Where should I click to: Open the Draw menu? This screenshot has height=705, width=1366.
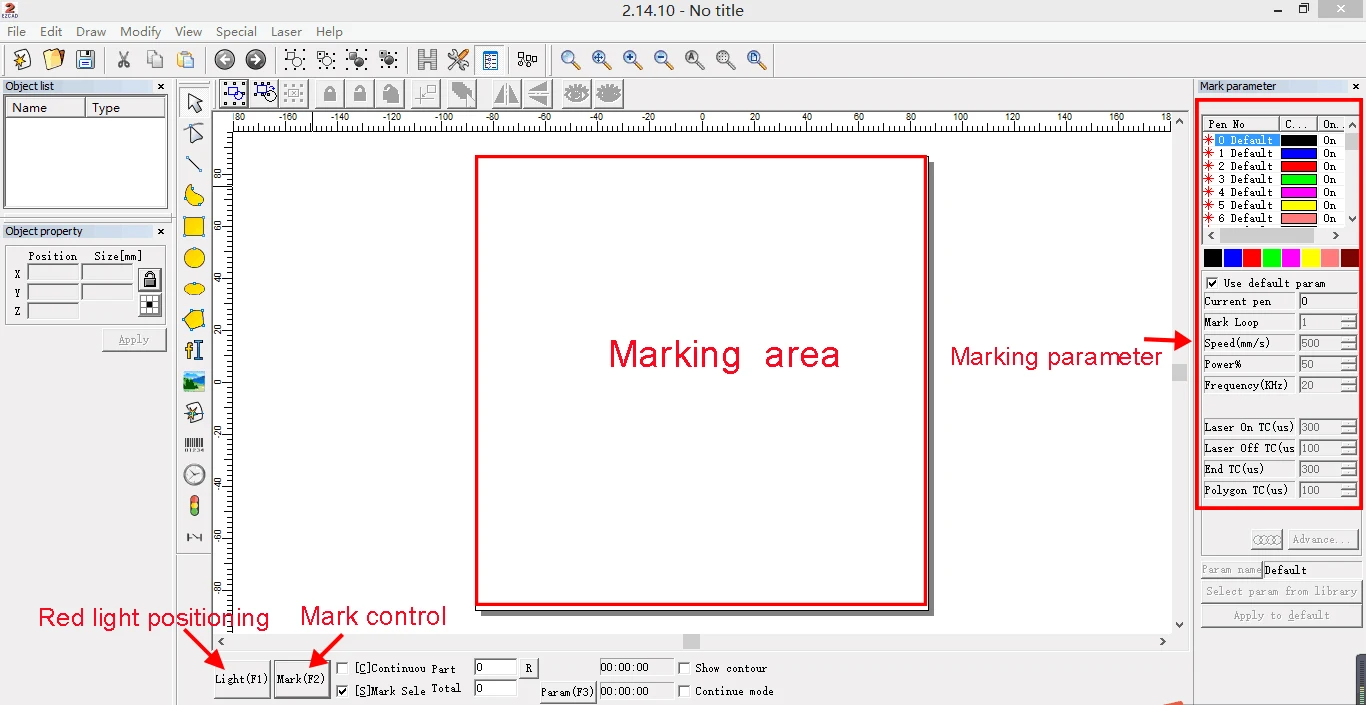[91, 31]
